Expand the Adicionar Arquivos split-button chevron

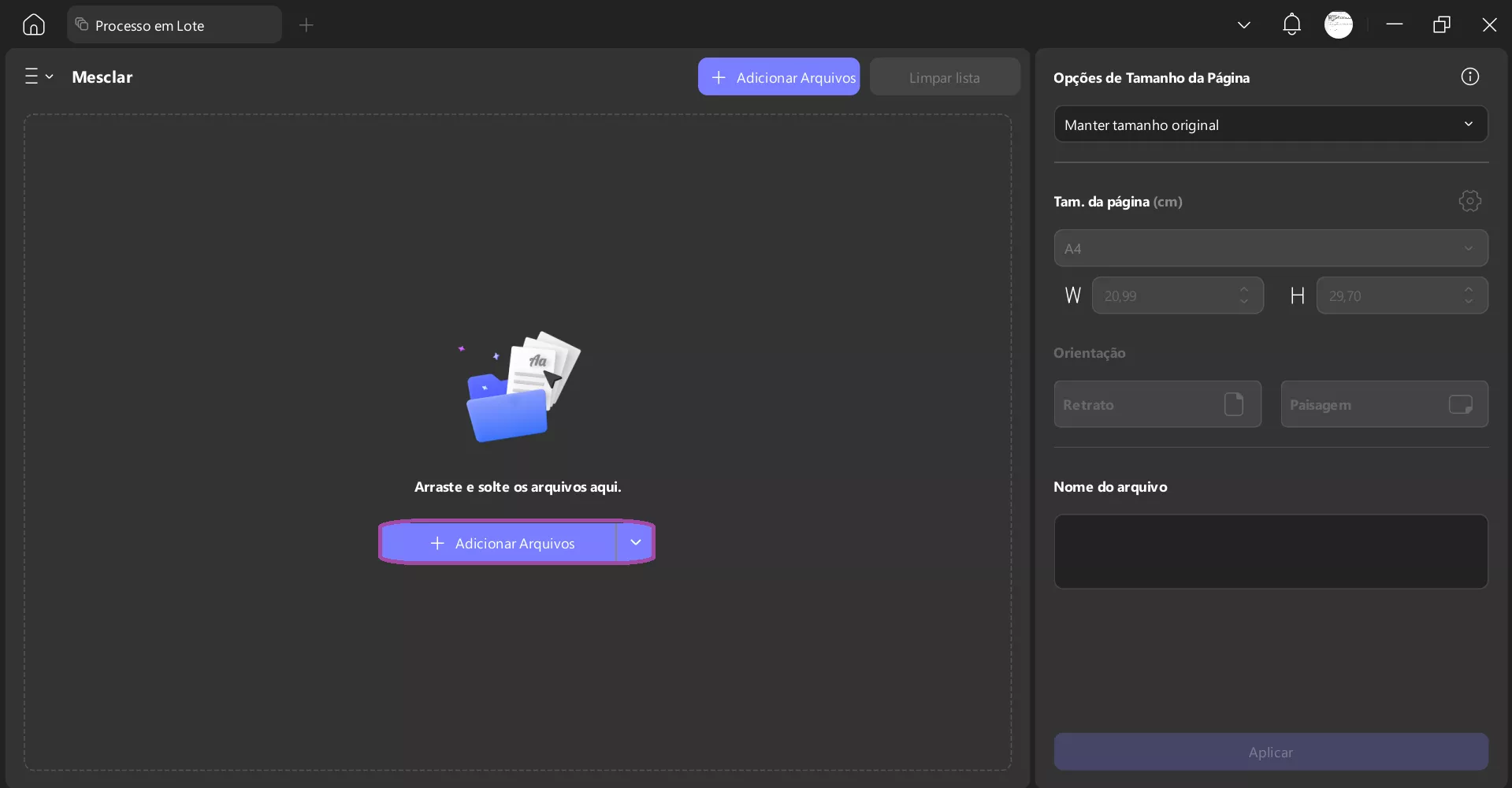635,542
